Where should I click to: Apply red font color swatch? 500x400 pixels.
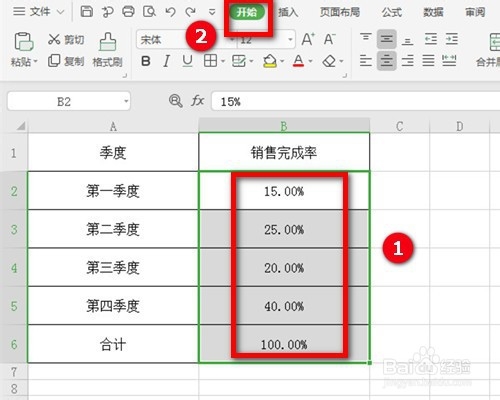pos(298,61)
